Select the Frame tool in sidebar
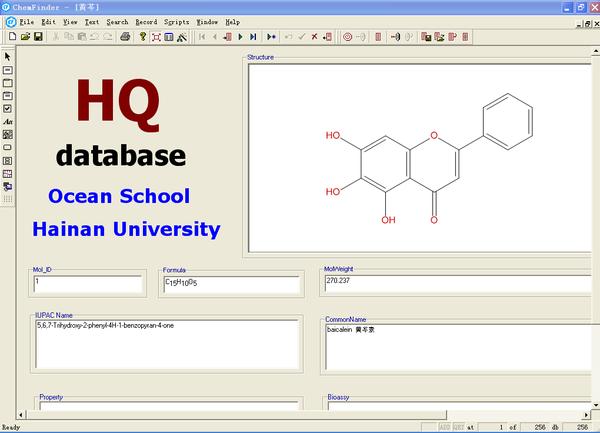The height and width of the screenshot is (433, 600). (8, 83)
